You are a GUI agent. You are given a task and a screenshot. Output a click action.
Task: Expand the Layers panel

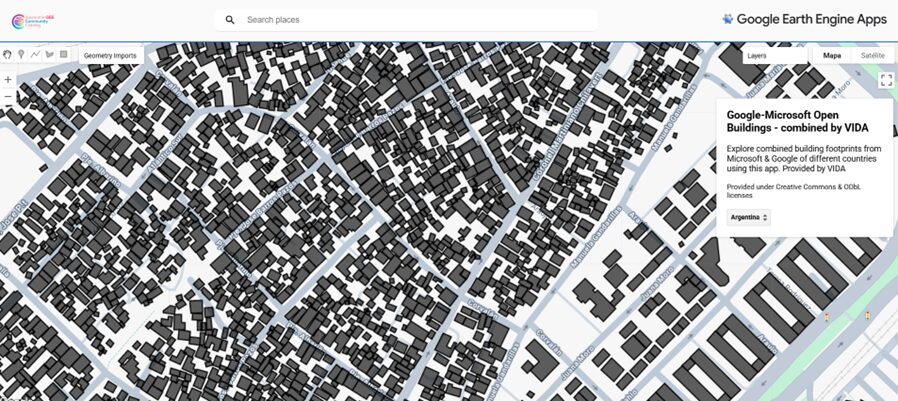757,56
